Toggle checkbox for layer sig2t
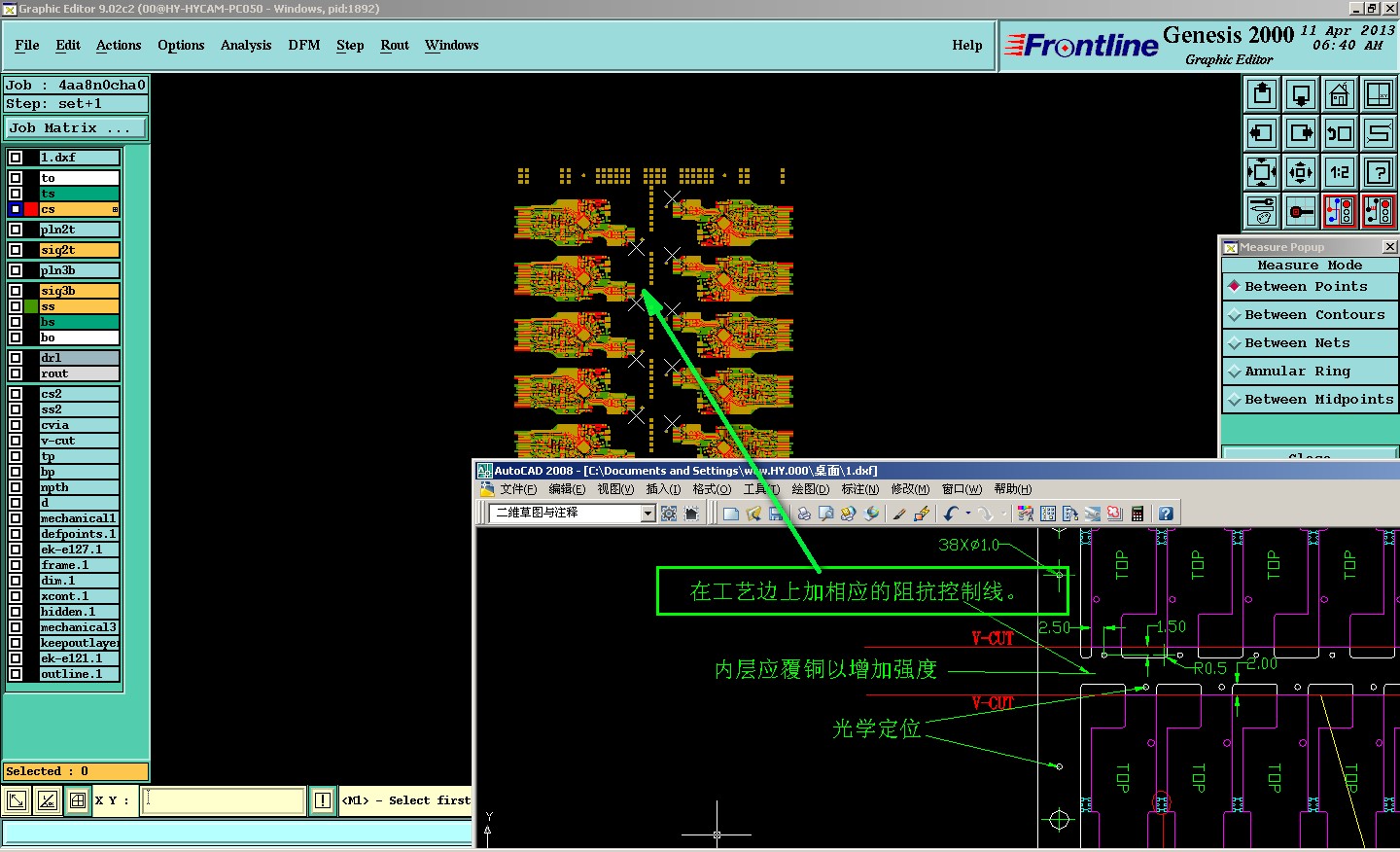Screen dimensions: 1400x852 [x=16, y=250]
